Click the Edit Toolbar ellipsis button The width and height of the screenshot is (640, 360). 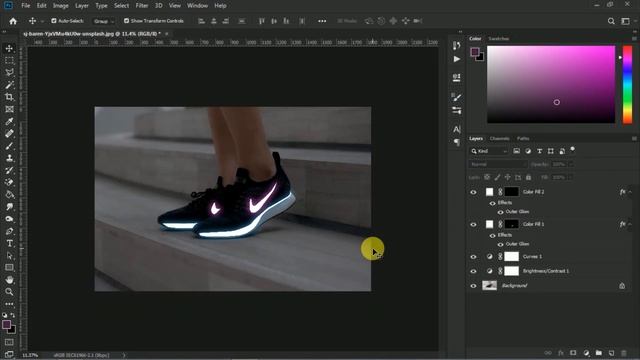(9, 304)
